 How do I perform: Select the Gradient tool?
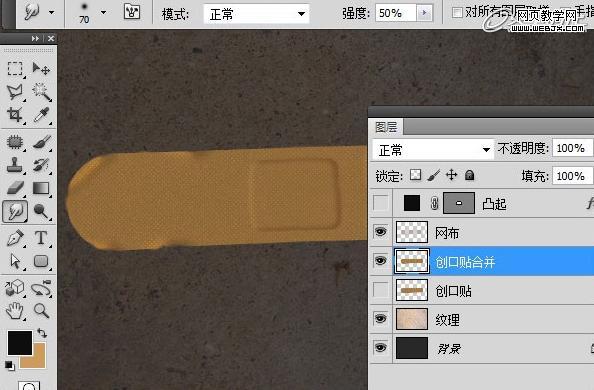(x=41, y=188)
